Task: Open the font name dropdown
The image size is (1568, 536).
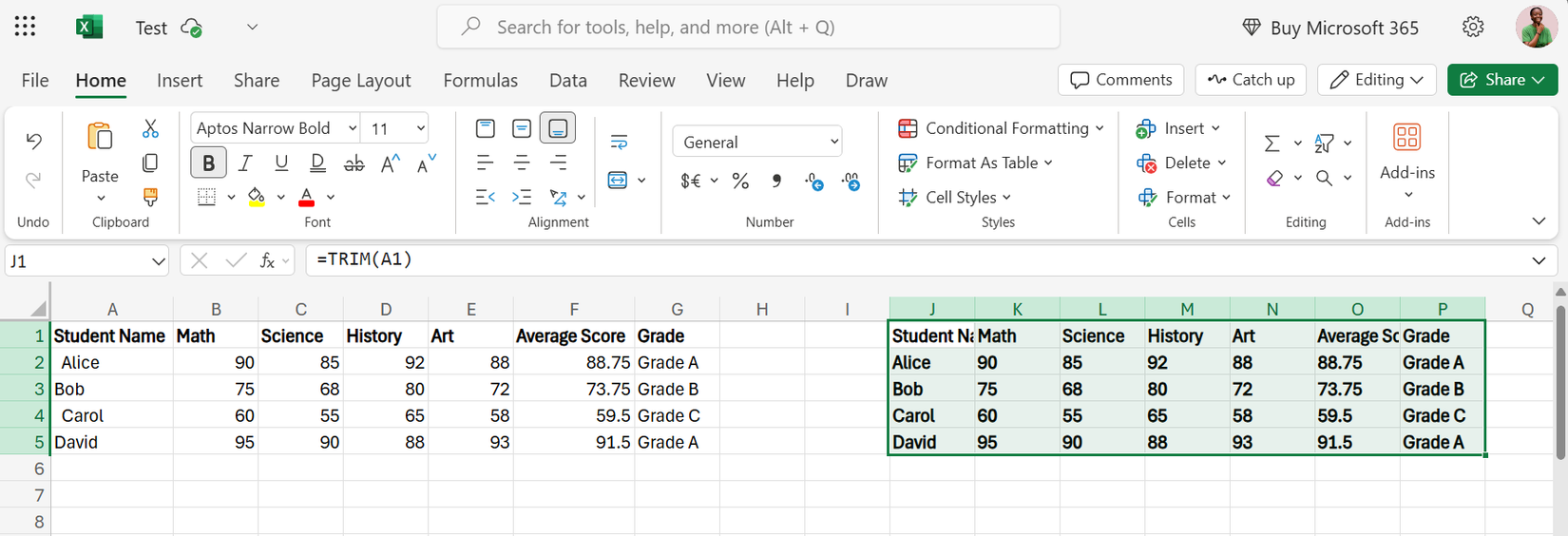Action: click(353, 128)
